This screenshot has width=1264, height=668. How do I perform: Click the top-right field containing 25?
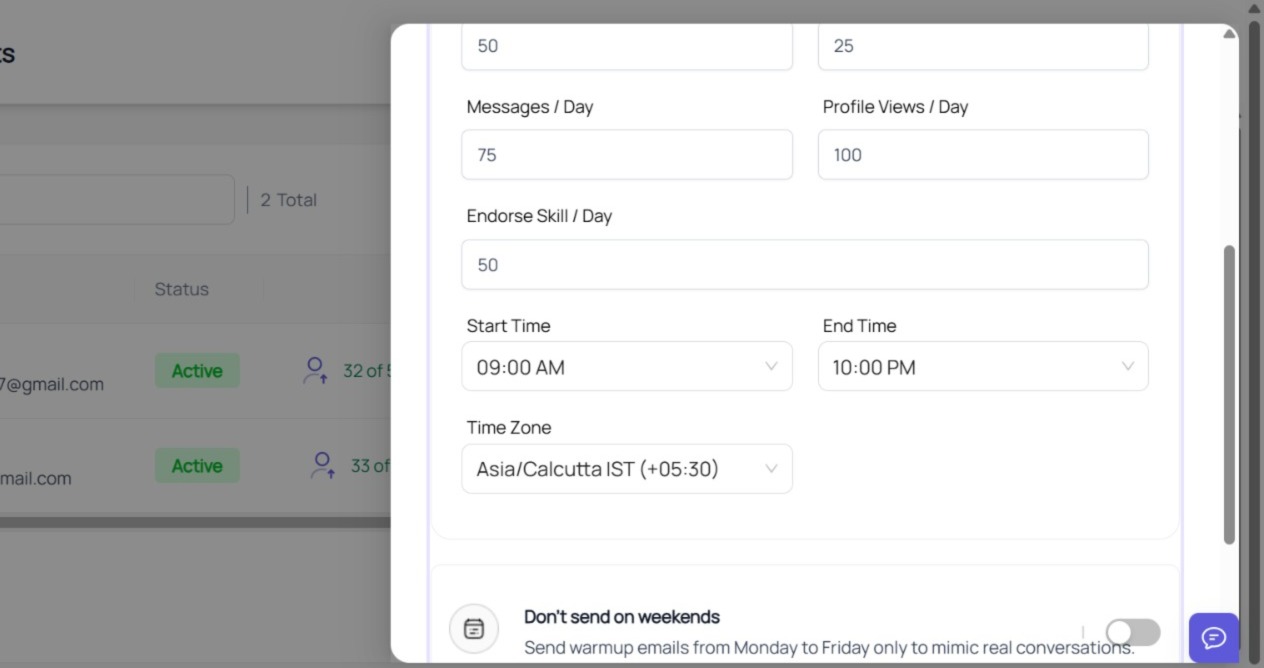coord(983,46)
